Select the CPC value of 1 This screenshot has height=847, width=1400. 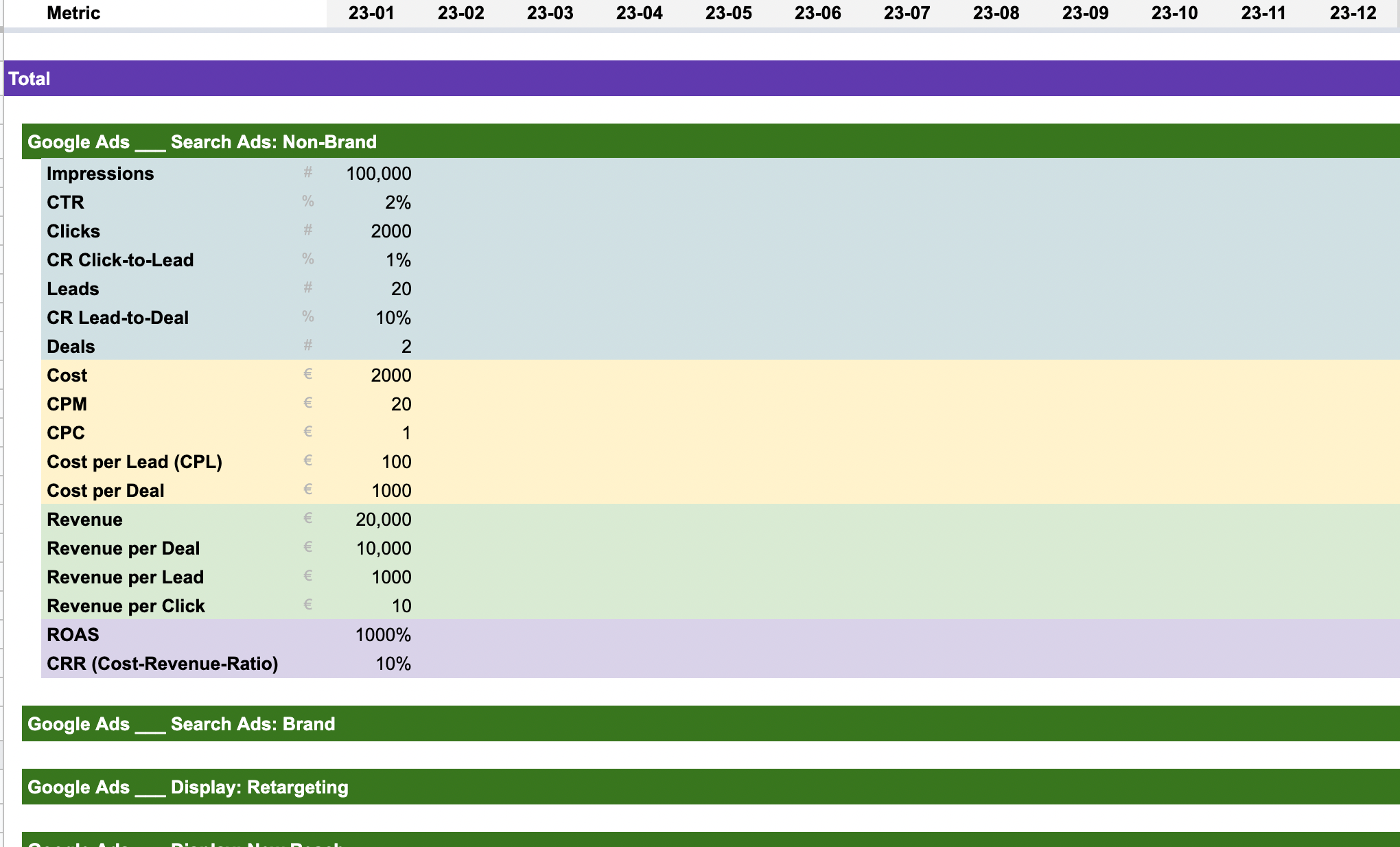(x=406, y=433)
